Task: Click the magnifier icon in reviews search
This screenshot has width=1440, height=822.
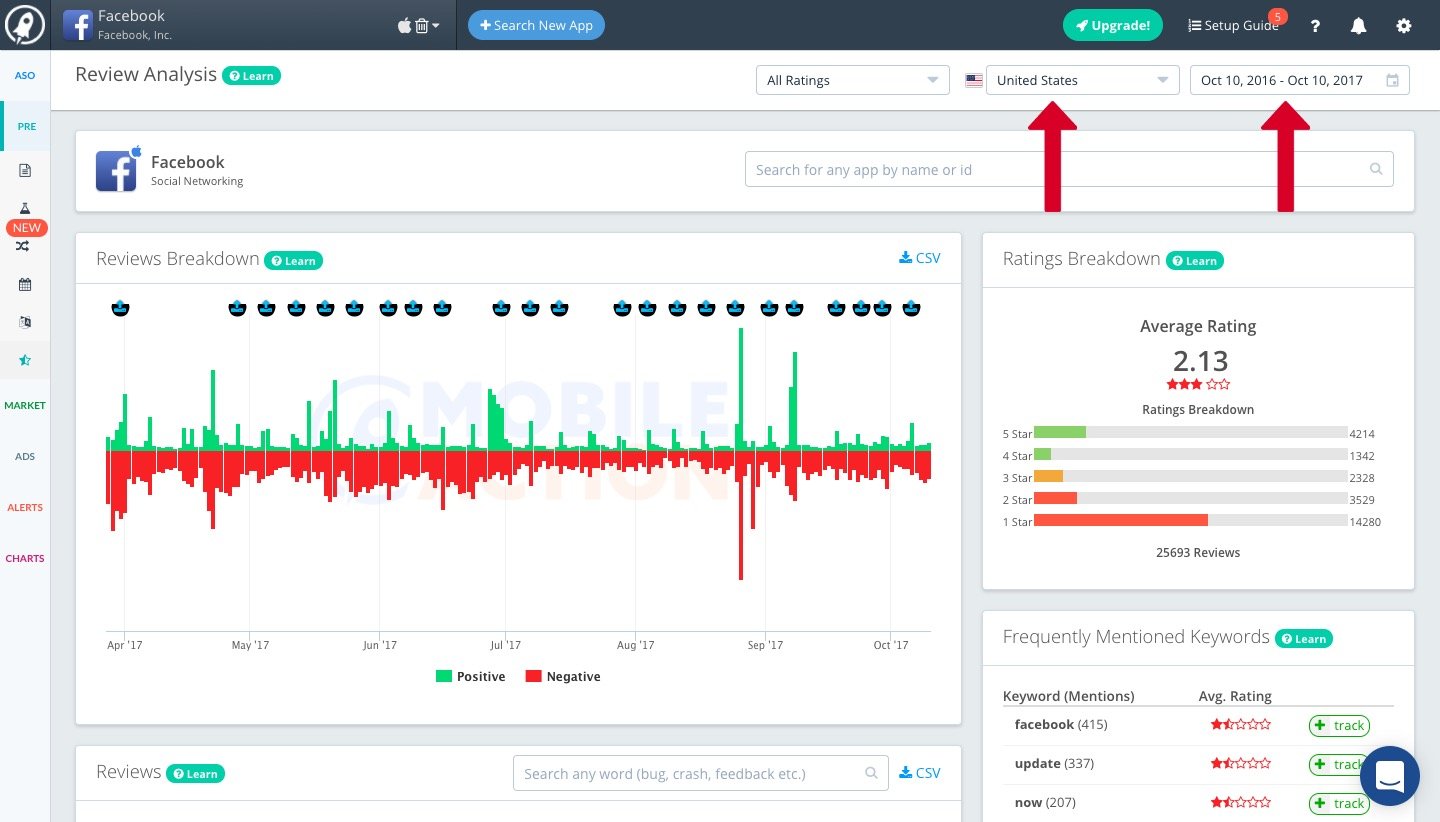Action: 871,773
